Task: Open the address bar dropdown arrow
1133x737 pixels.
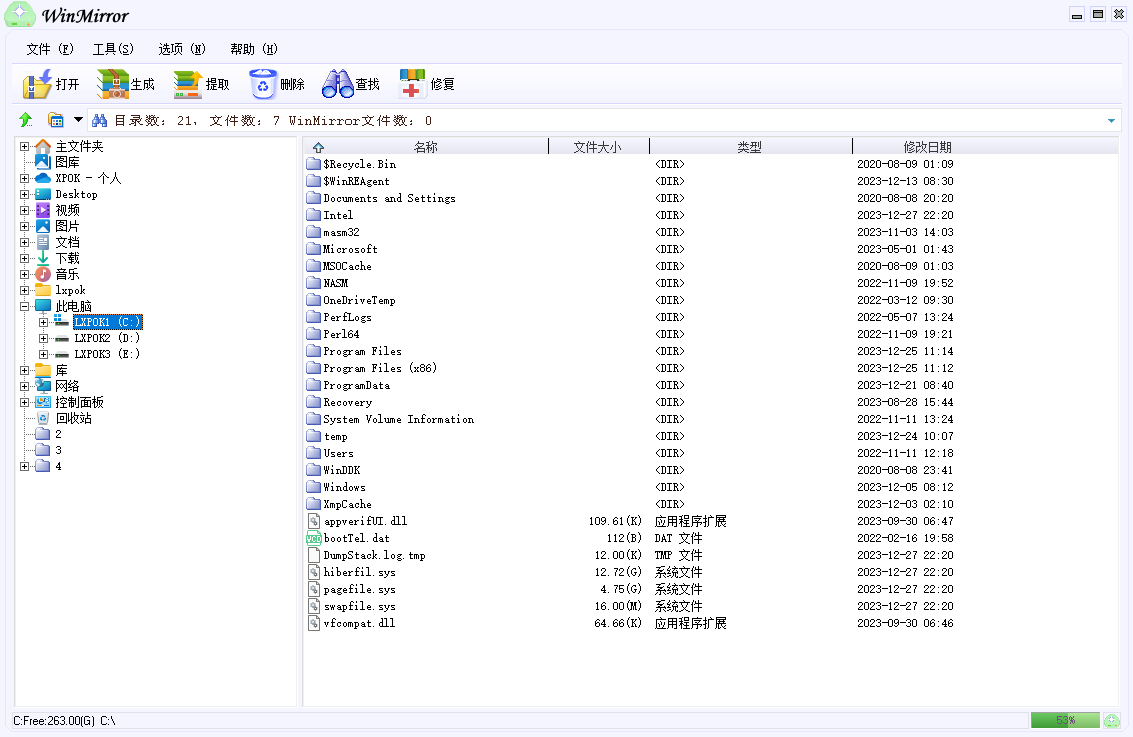Action: point(1111,121)
